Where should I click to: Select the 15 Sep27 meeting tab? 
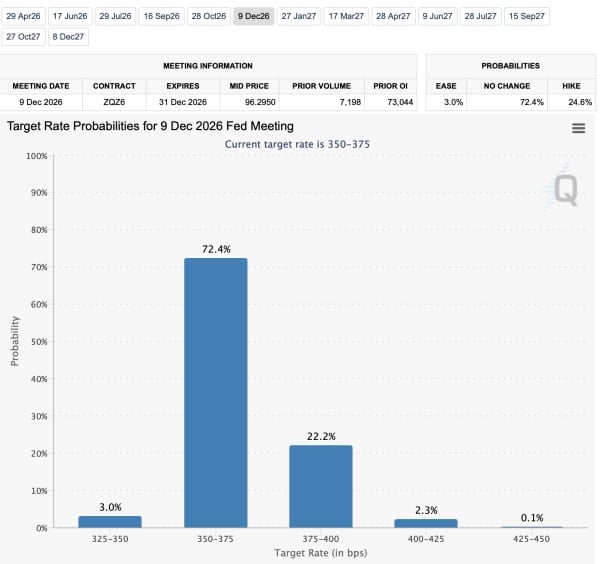click(x=527, y=16)
